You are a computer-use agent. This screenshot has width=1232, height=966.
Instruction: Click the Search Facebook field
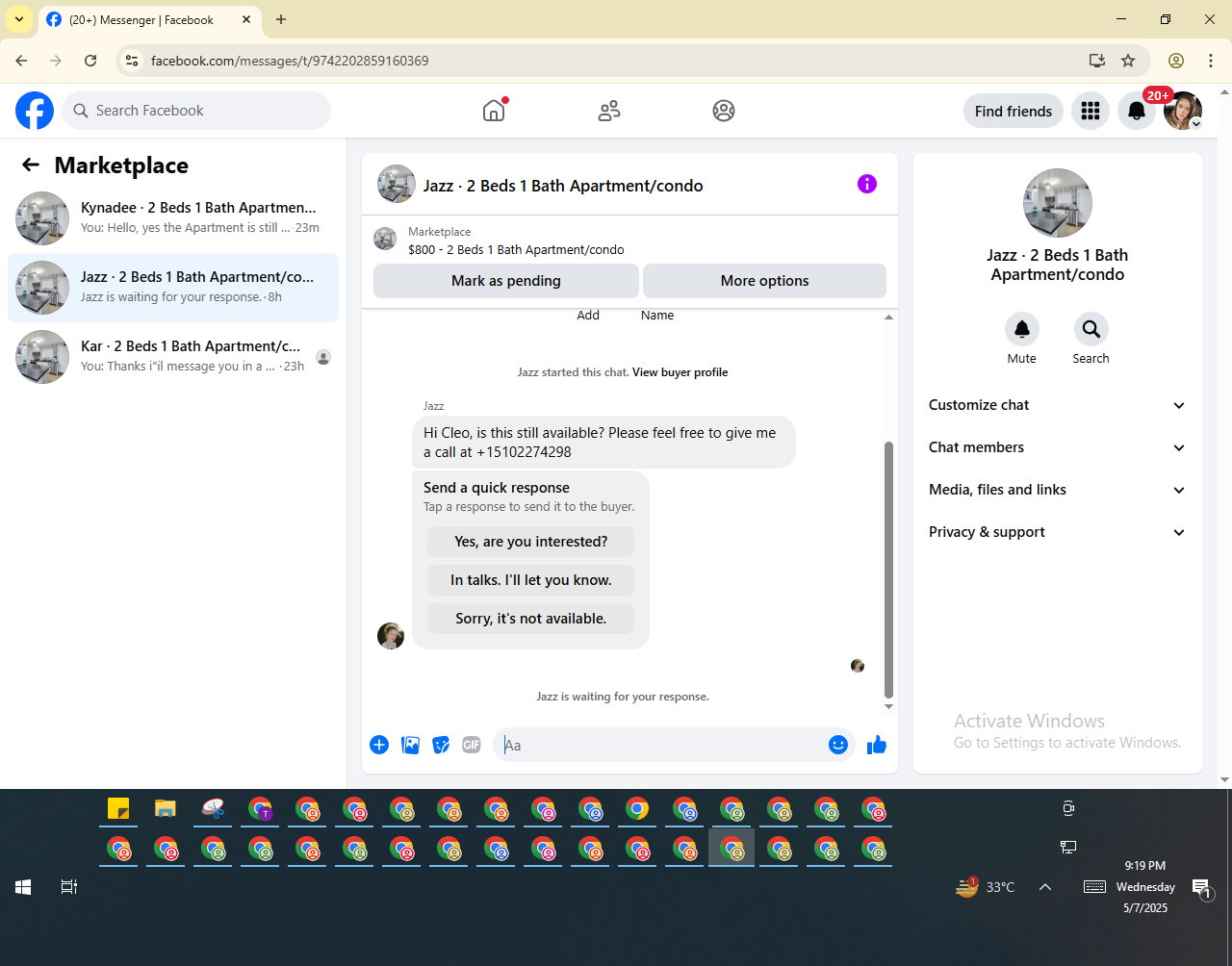click(x=196, y=111)
